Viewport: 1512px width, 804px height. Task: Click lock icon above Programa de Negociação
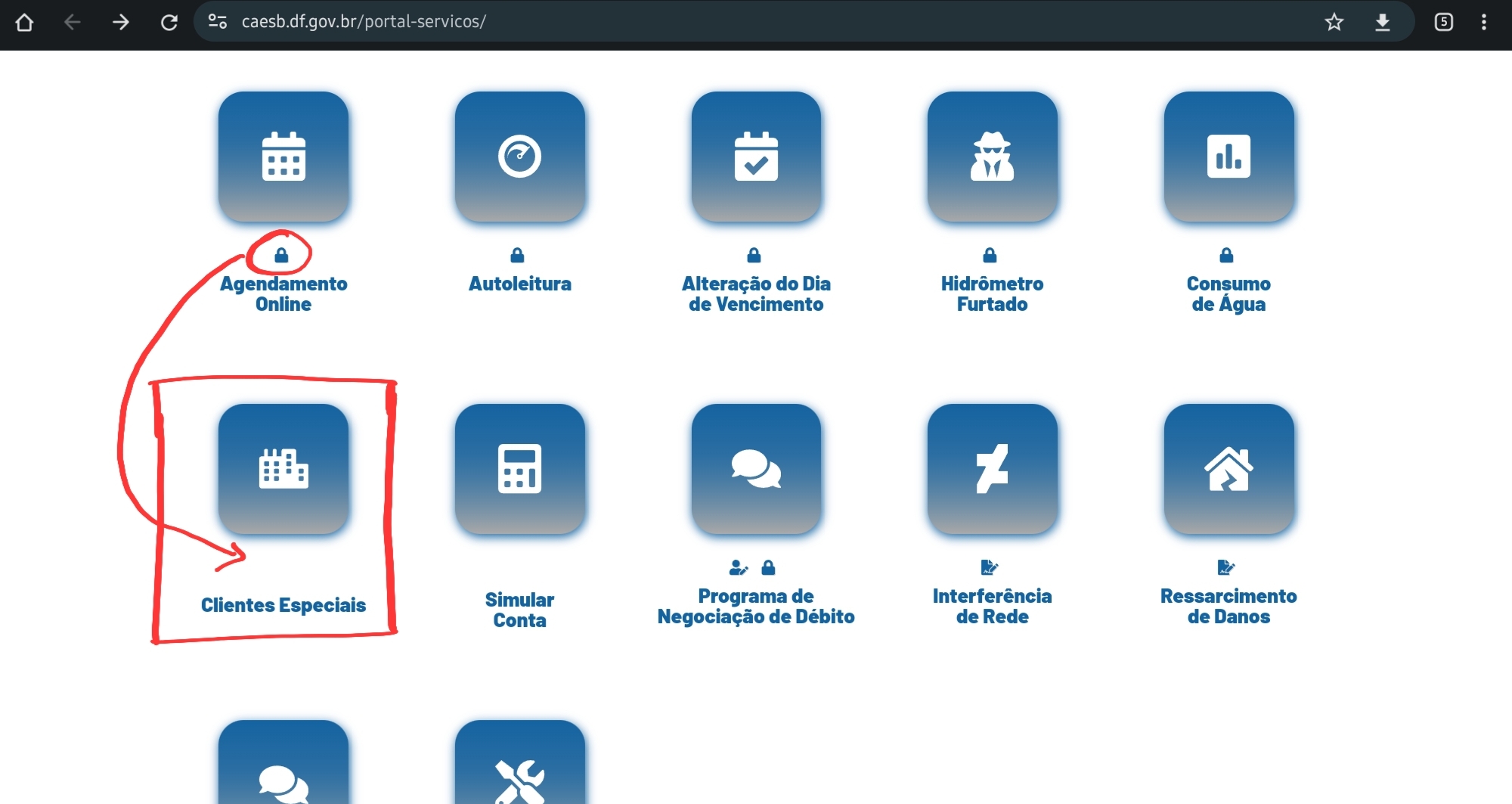768,567
